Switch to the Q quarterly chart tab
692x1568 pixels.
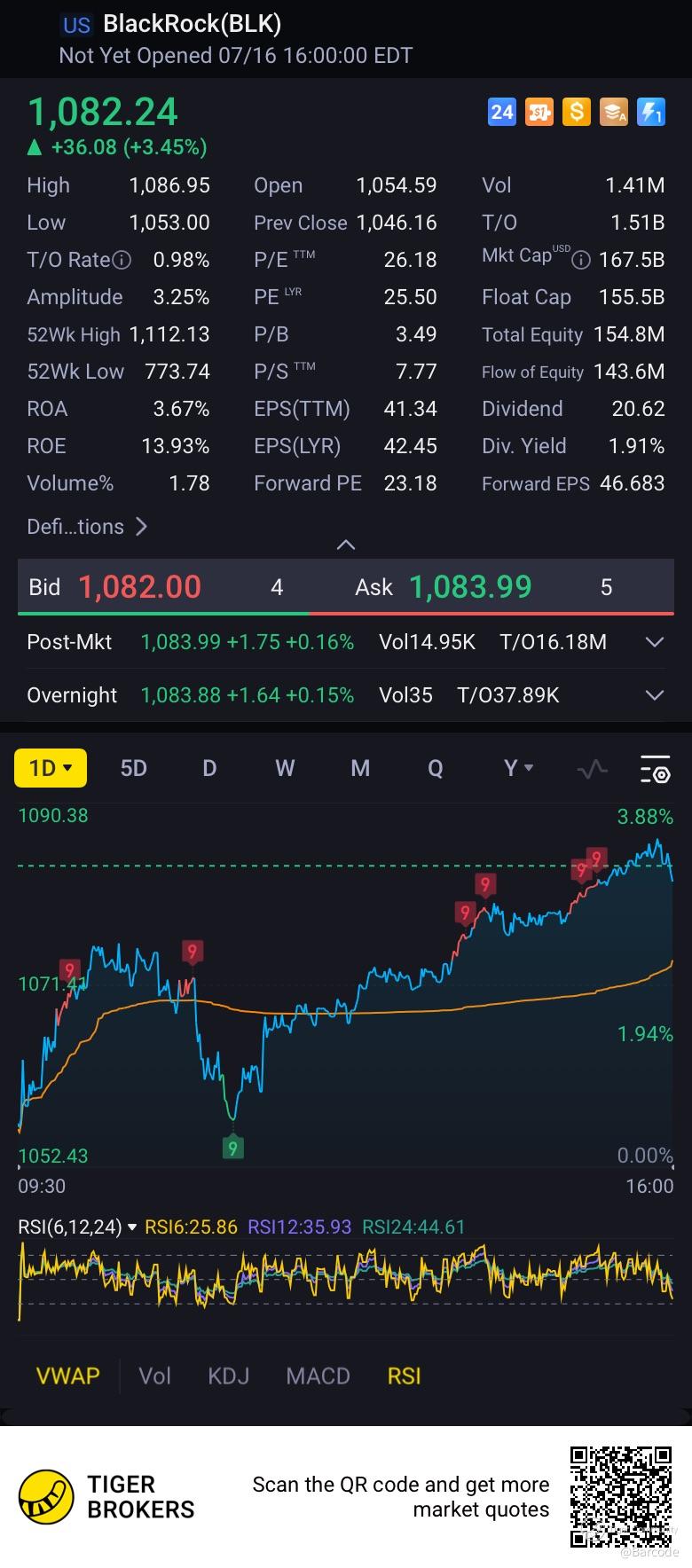click(x=436, y=768)
